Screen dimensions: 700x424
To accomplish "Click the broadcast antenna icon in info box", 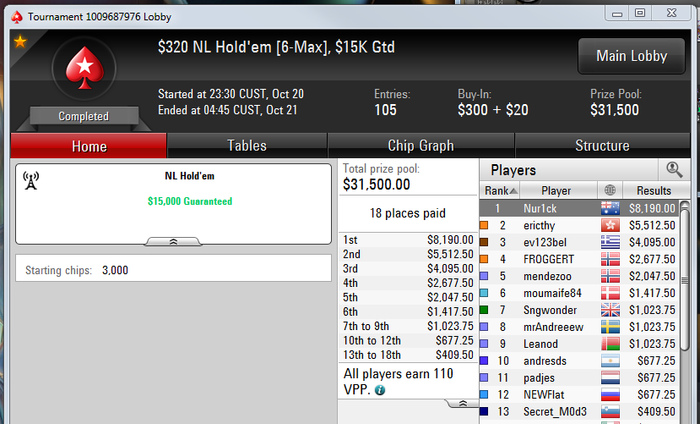I will click(x=31, y=181).
